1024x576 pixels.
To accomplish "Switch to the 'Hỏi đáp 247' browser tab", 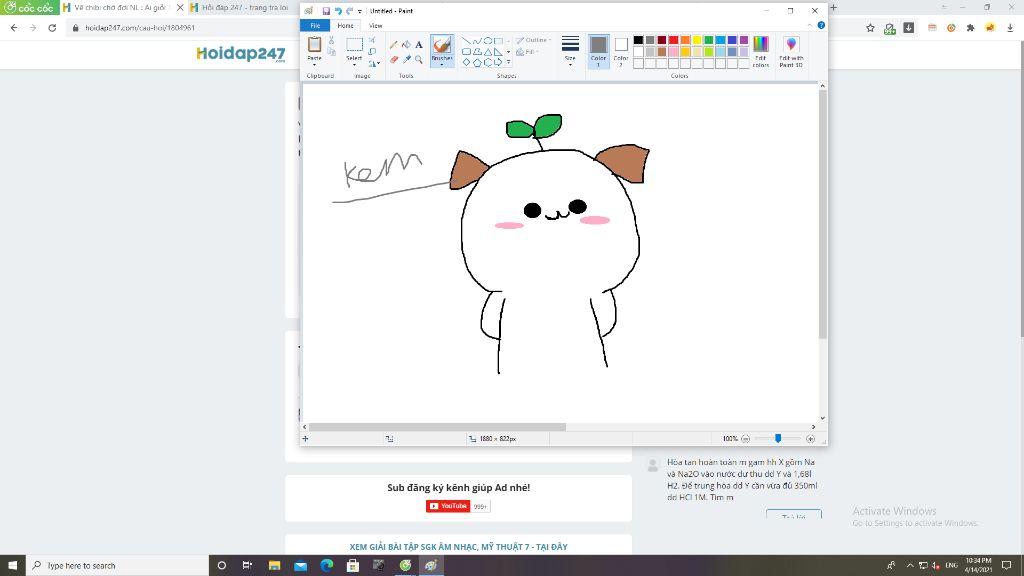I will pyautogui.click(x=242, y=8).
